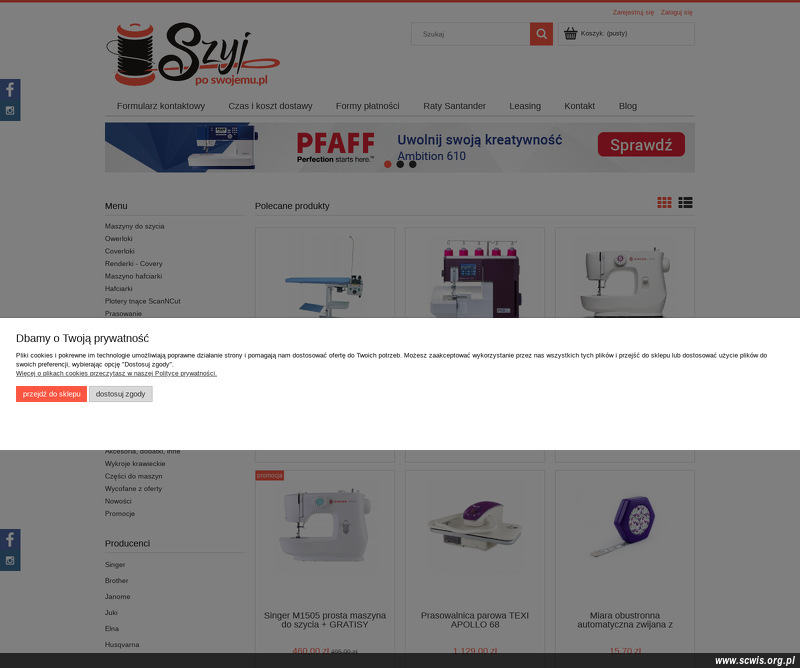Screen dimensions: 800x668
Task: Click the dostosuj zgody button
Action: (x=120, y=394)
